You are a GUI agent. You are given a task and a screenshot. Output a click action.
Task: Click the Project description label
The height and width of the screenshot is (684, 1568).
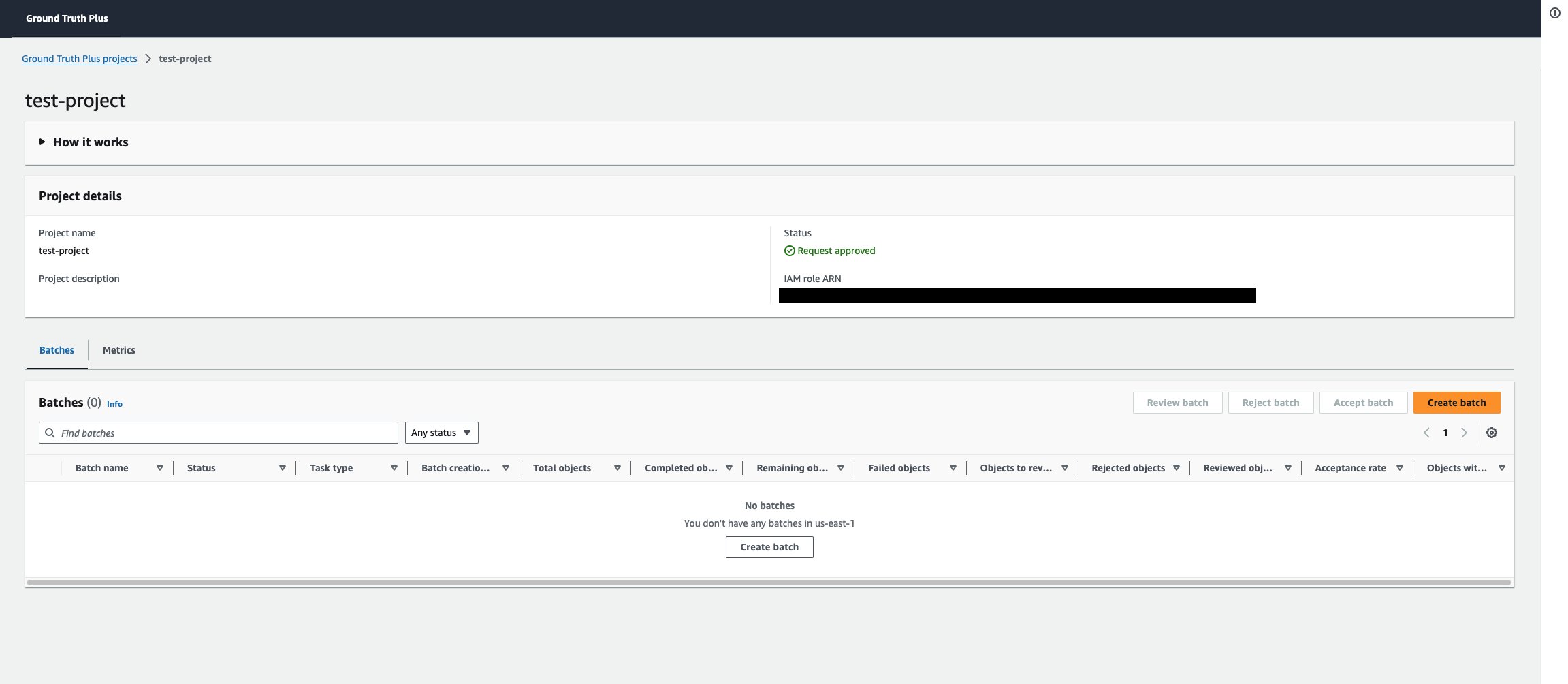coord(79,279)
